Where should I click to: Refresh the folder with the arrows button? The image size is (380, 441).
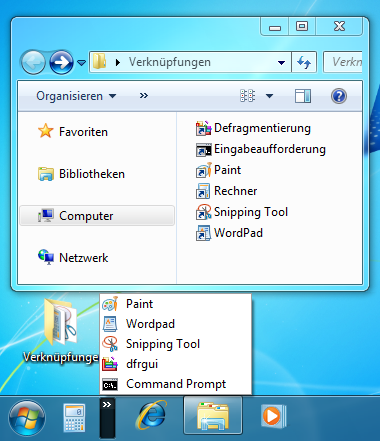click(x=304, y=62)
